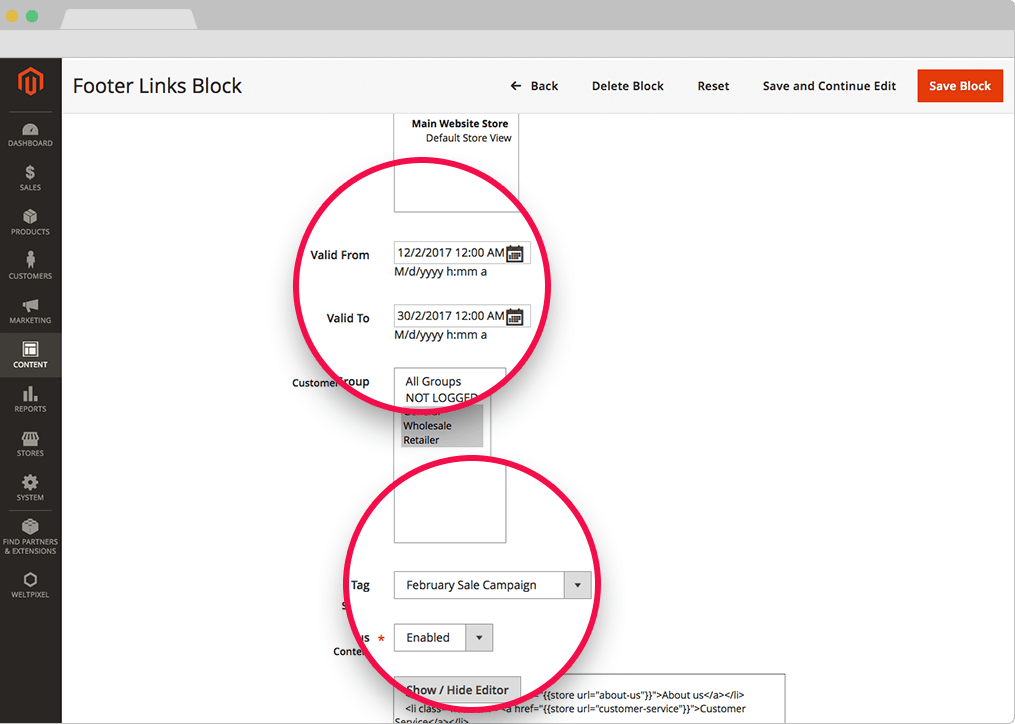Viewport: 1015px width, 724px height.
Task: Open the Enabled status dropdown
Action: 443,637
